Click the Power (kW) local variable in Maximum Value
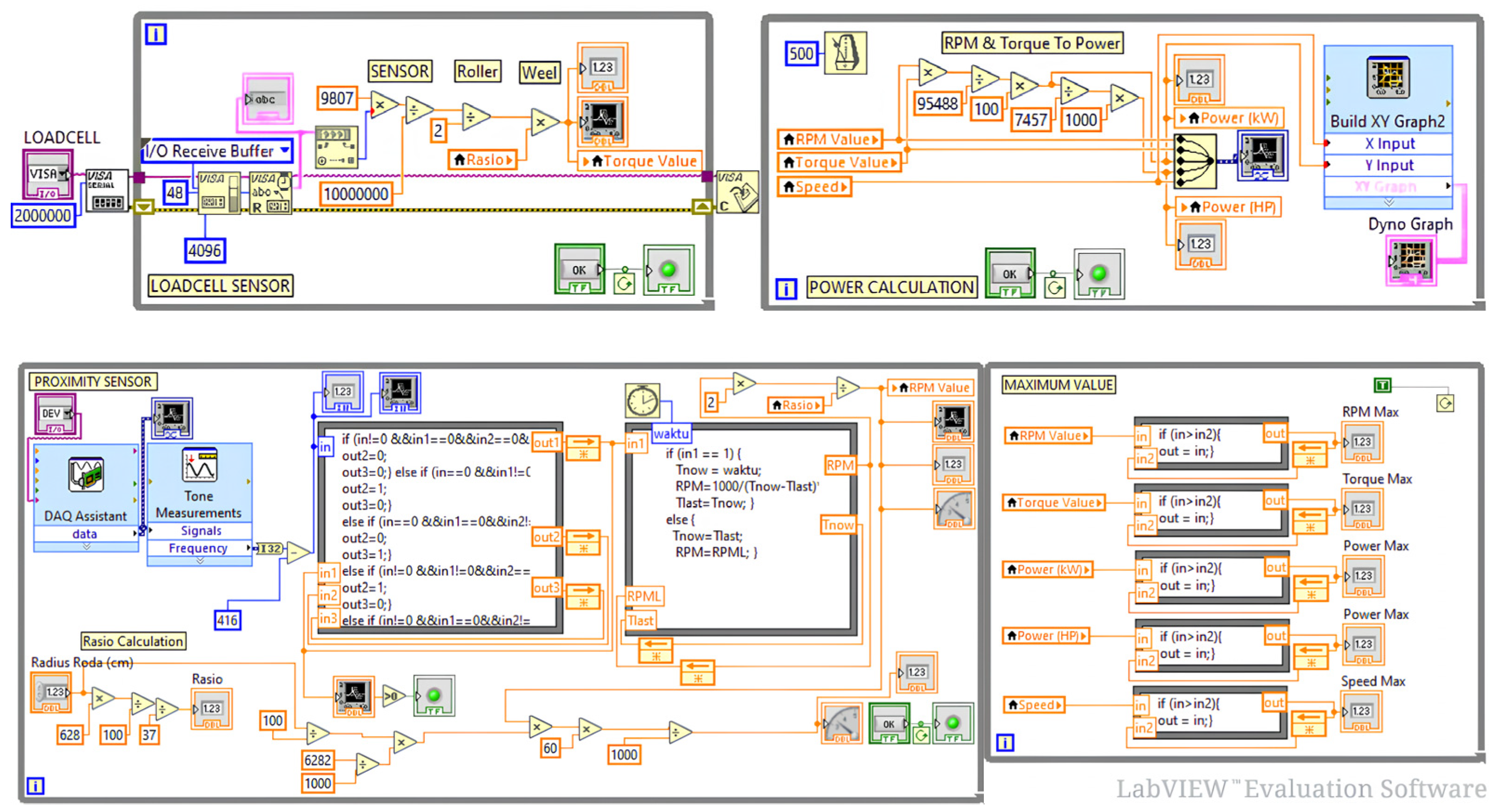Screen dimensions: 1496x812 point(1048,569)
